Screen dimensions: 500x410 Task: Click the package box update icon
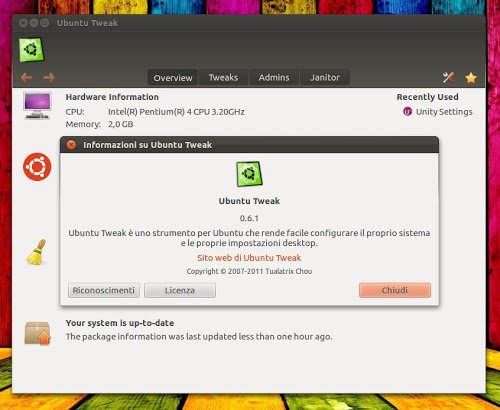pyautogui.click(x=37, y=333)
